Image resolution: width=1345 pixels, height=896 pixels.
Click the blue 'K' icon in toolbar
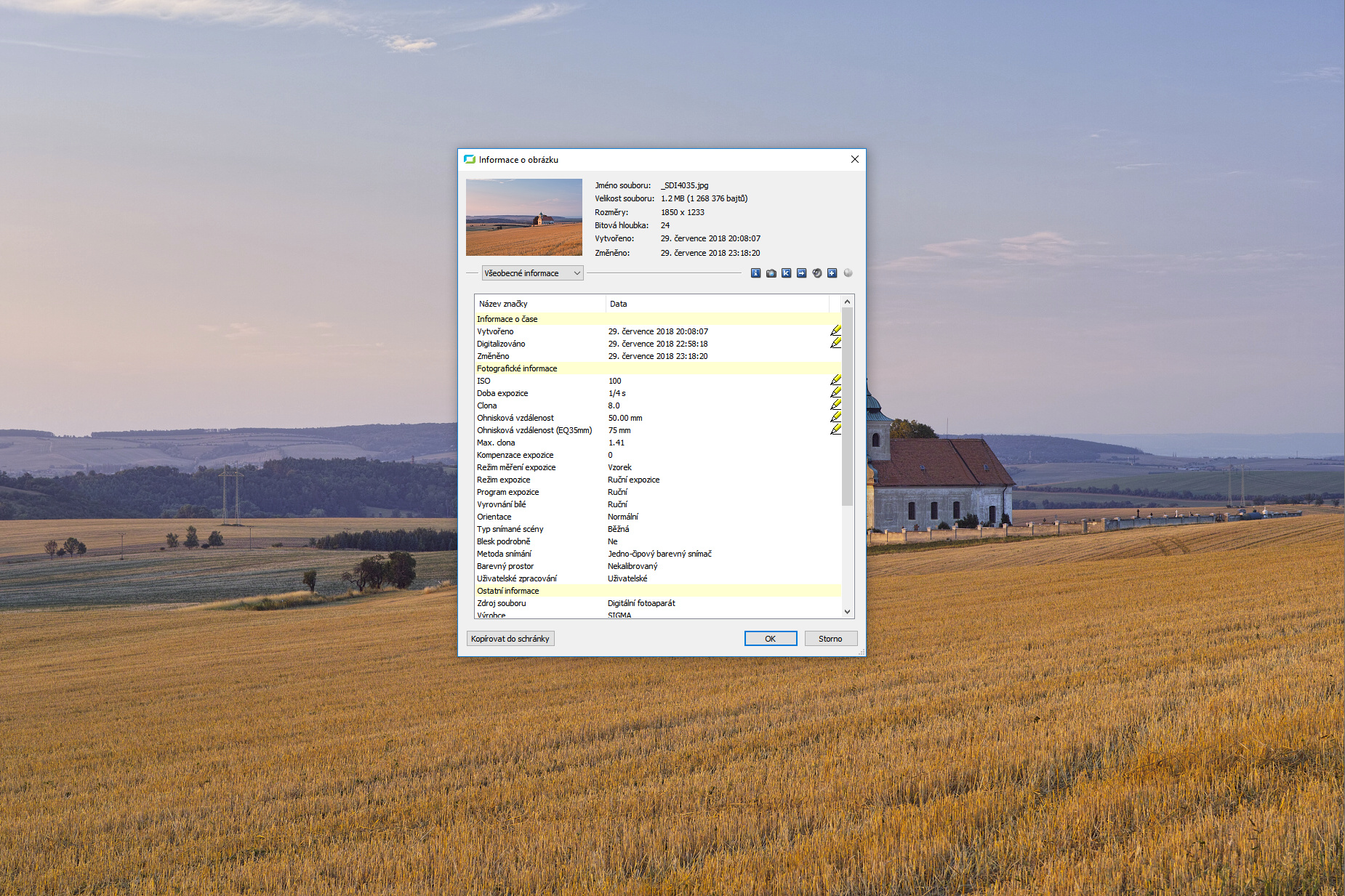pos(786,273)
